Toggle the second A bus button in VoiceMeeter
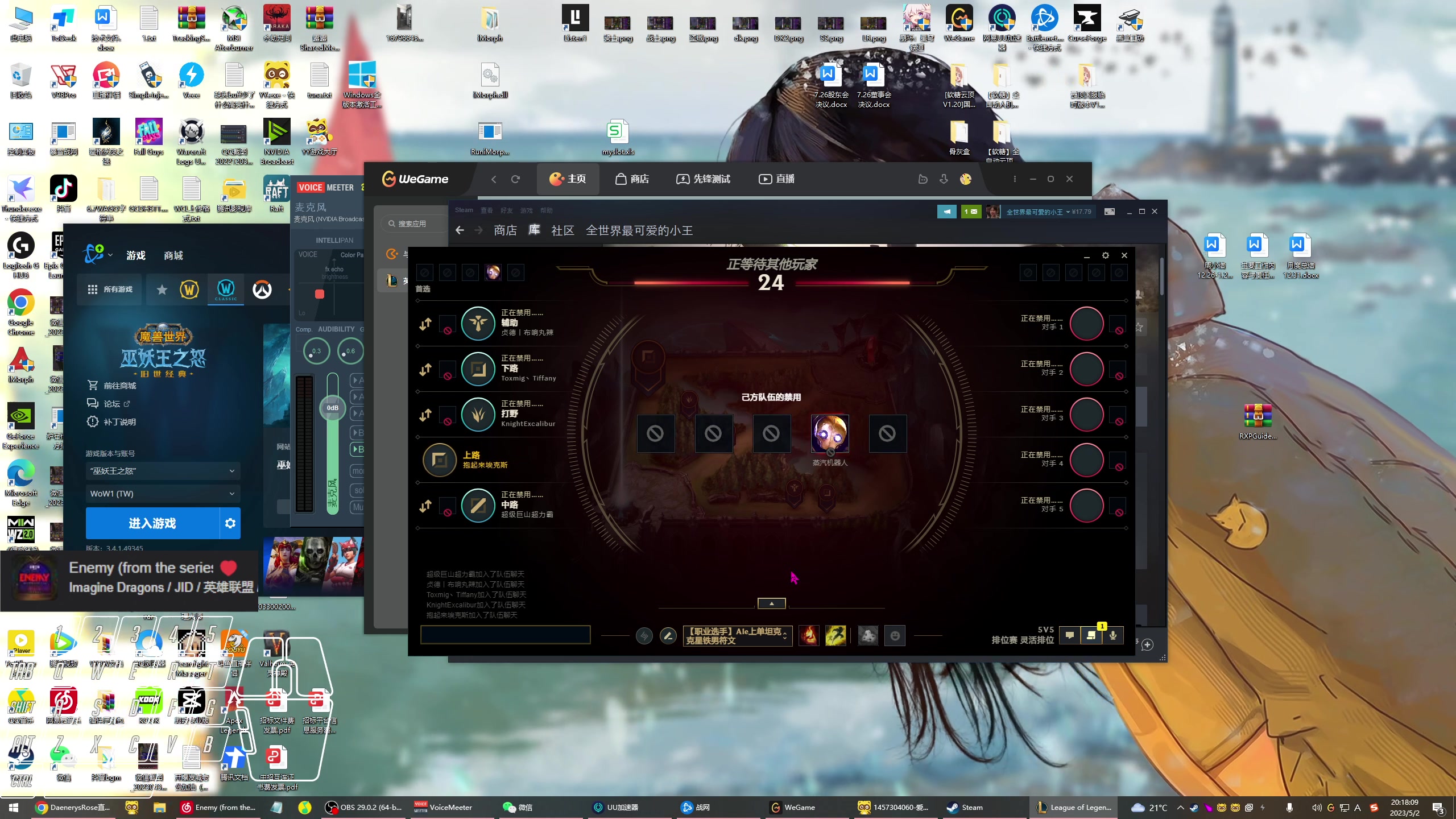 (x=358, y=396)
